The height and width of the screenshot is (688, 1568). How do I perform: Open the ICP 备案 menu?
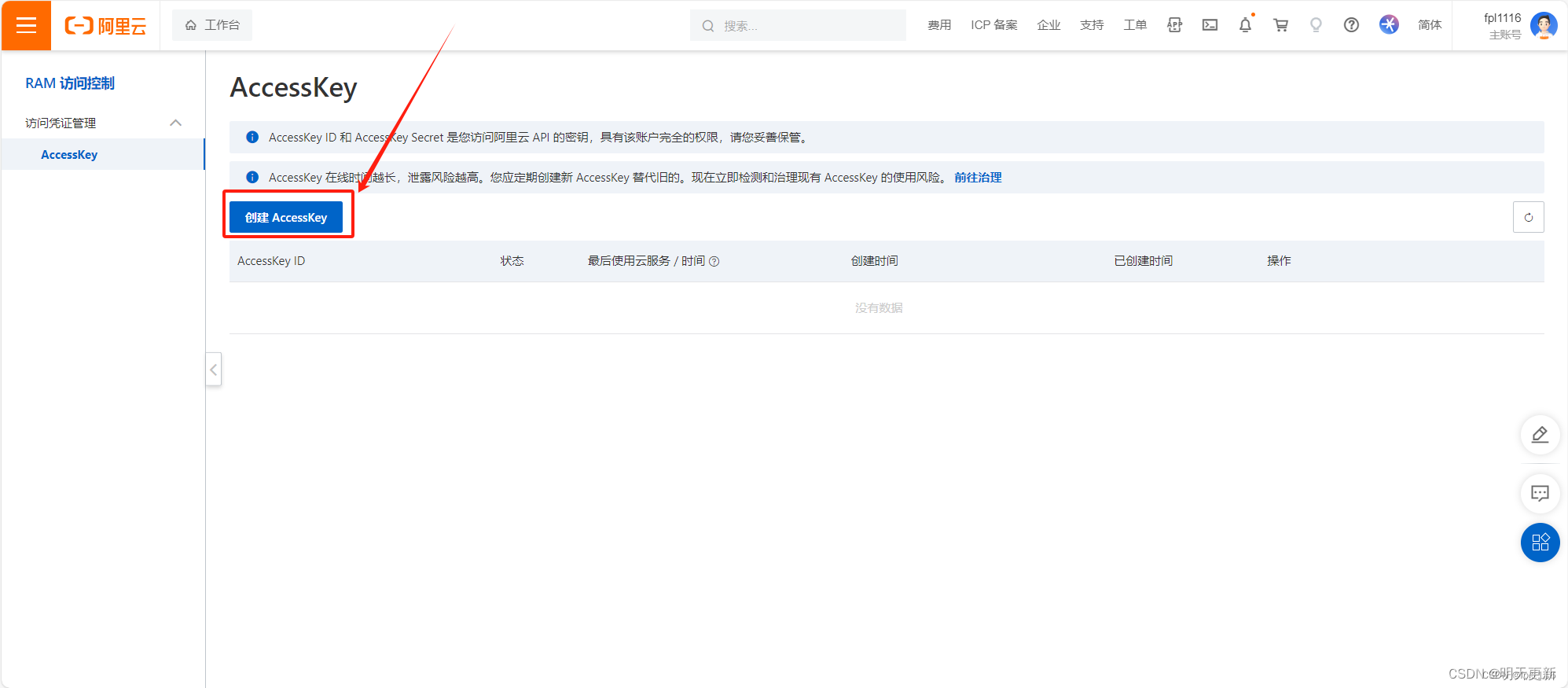tap(993, 25)
